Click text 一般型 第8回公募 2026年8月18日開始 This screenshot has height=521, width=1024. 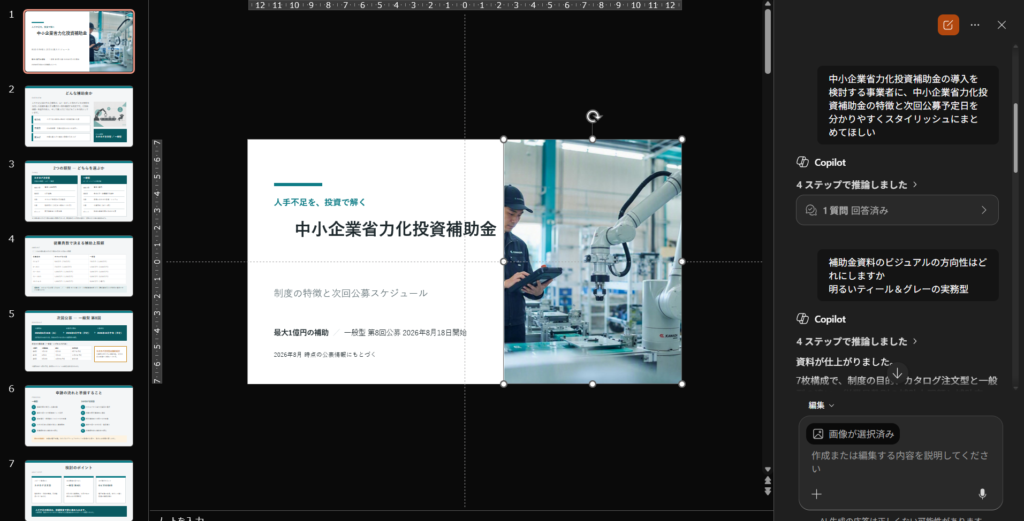pos(405,332)
